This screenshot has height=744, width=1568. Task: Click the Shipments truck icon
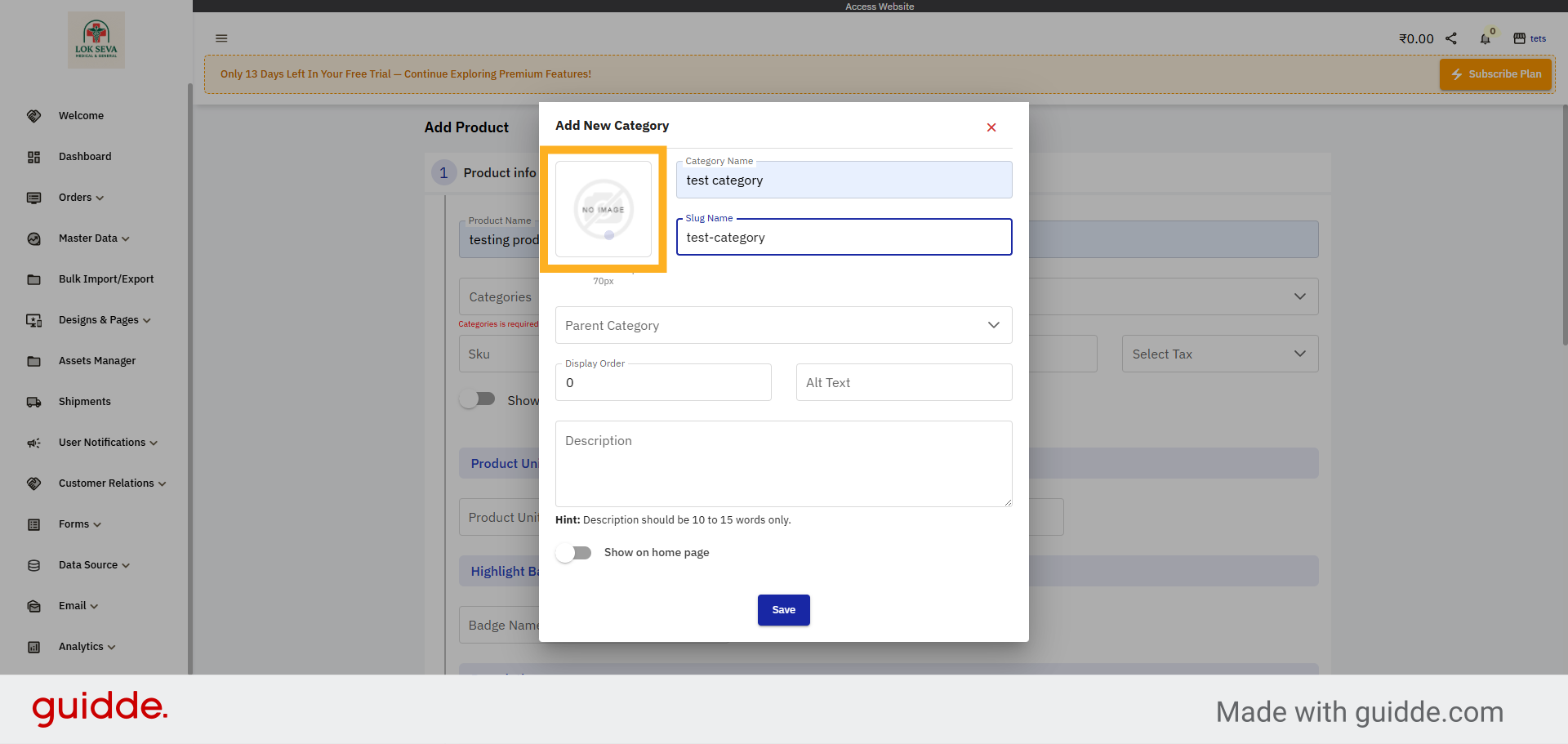click(33, 402)
